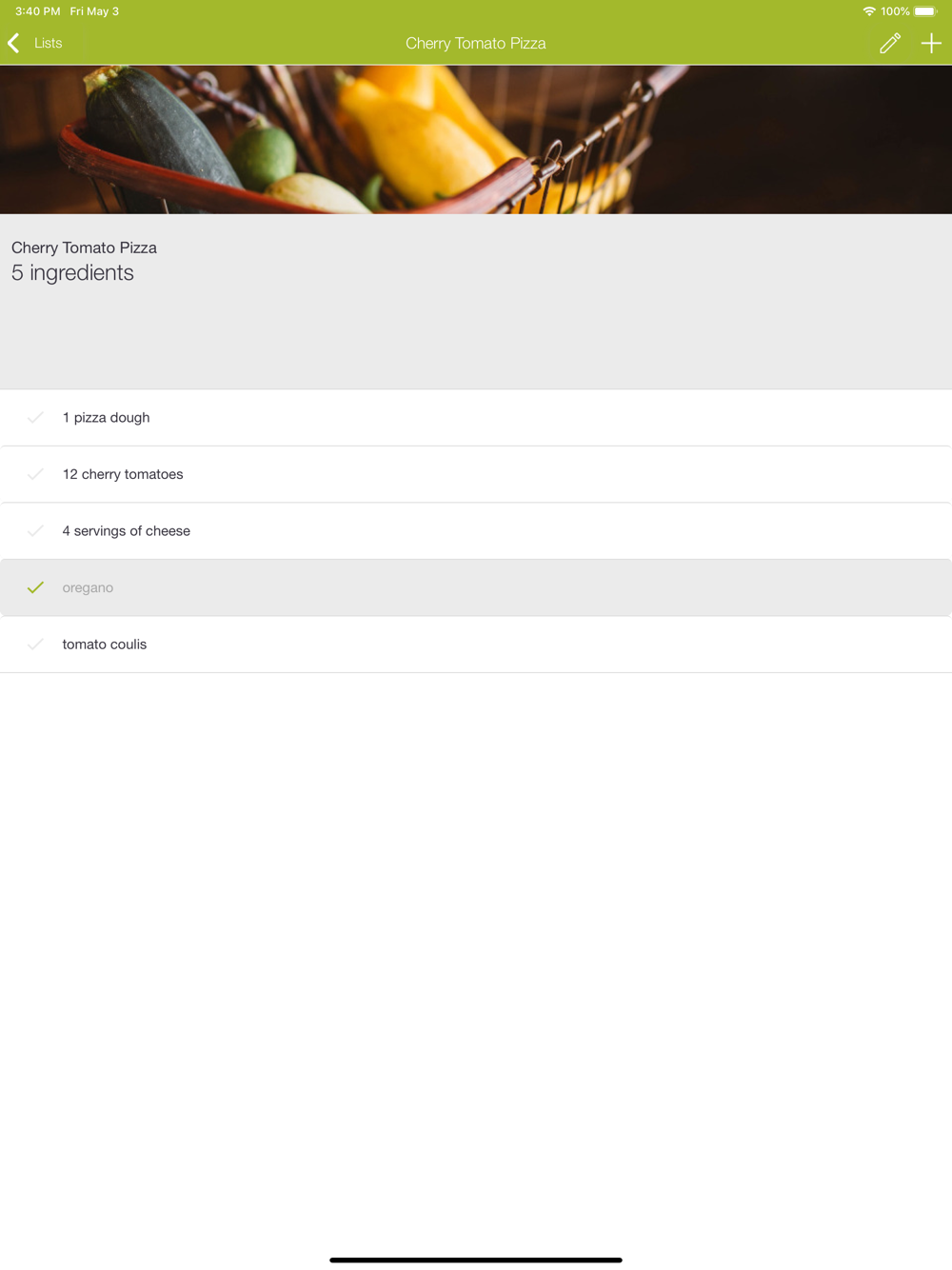Select the 12 cherry tomatoes row
Viewport: 952px width, 1270px height.
[x=476, y=474]
